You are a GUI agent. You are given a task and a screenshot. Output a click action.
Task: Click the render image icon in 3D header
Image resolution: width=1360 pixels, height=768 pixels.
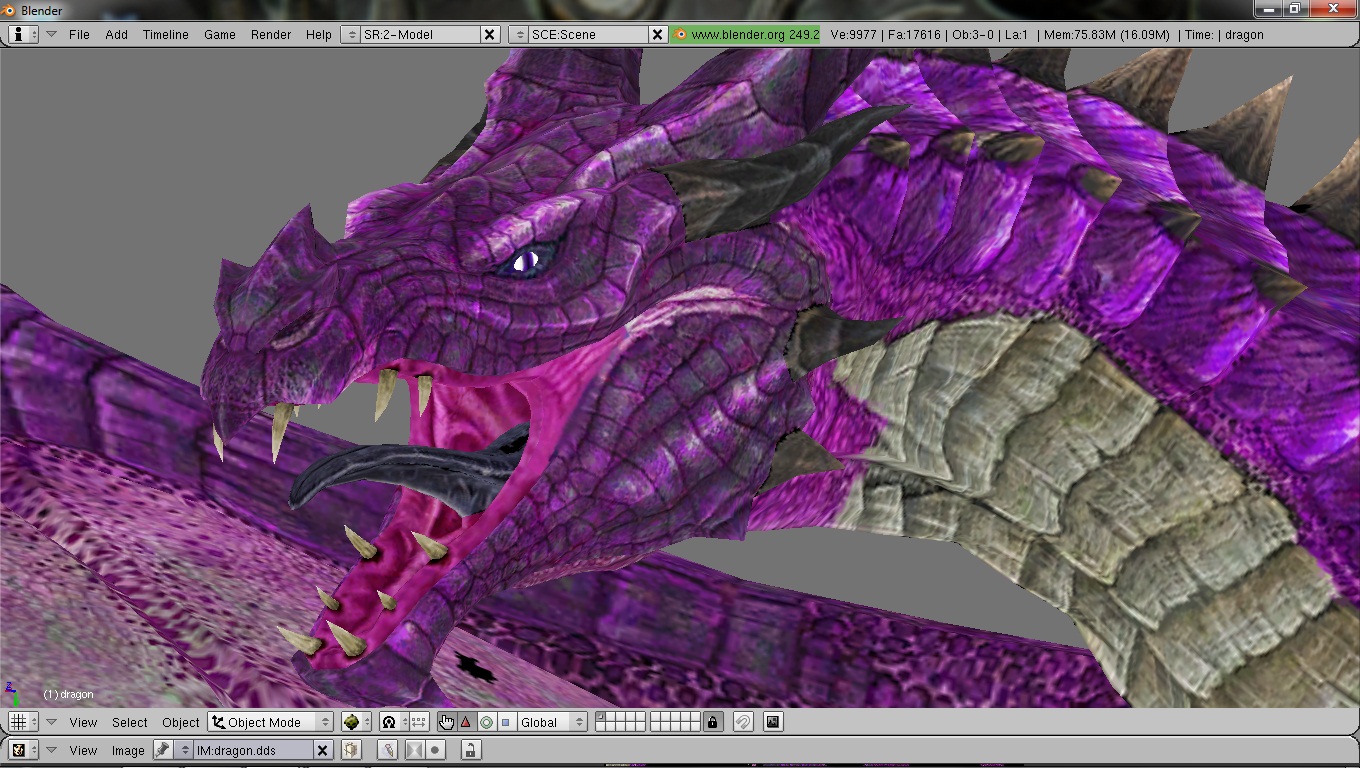click(773, 722)
